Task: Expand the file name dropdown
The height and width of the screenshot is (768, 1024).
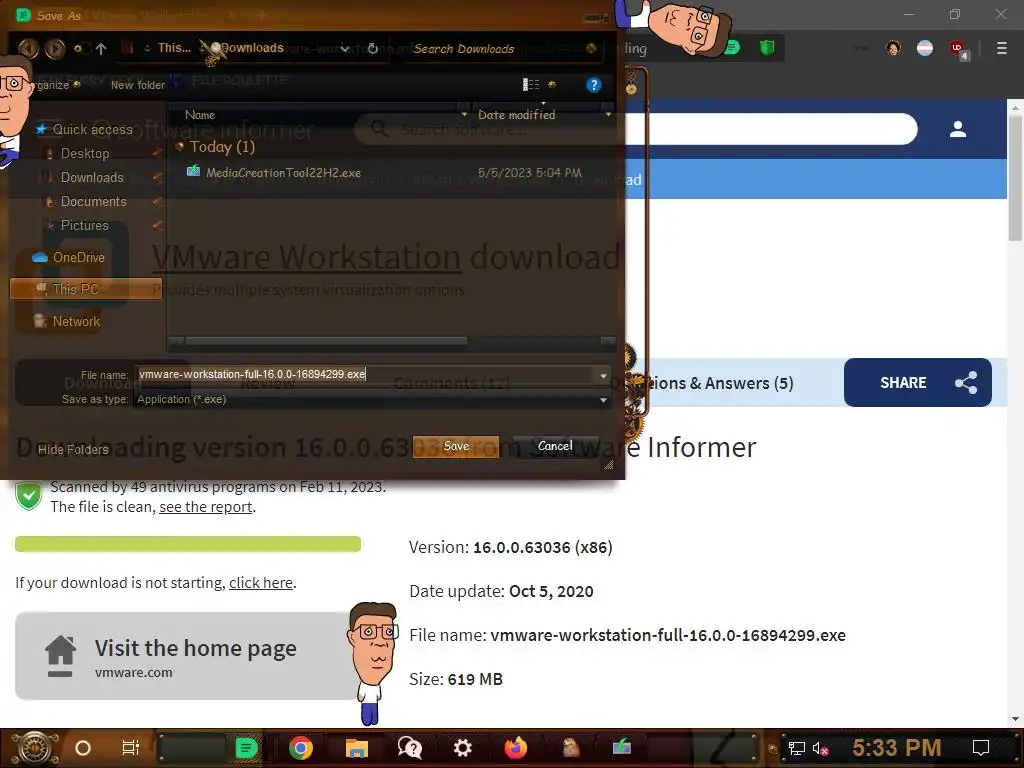Action: click(x=603, y=376)
